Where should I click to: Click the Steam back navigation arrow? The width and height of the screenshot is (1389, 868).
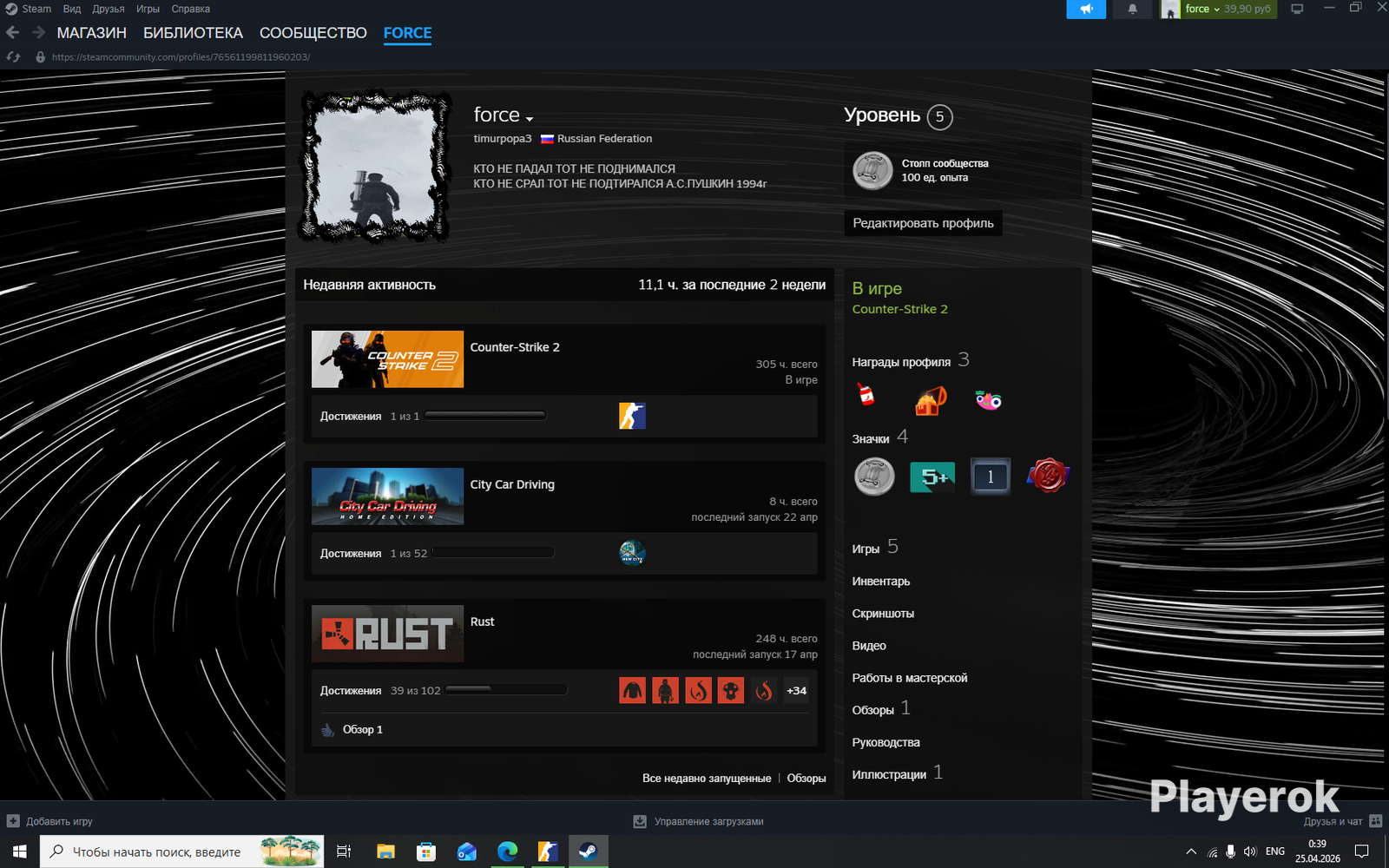pos(12,33)
